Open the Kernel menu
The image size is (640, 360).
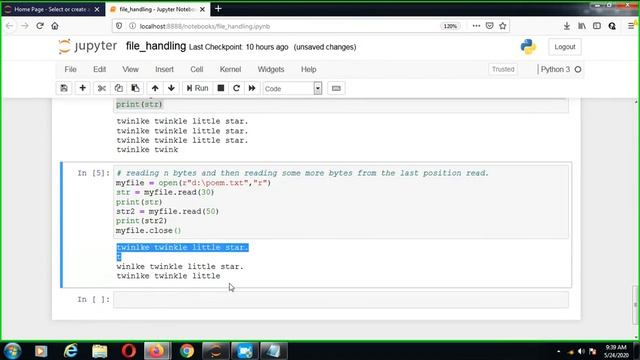click(x=230, y=69)
